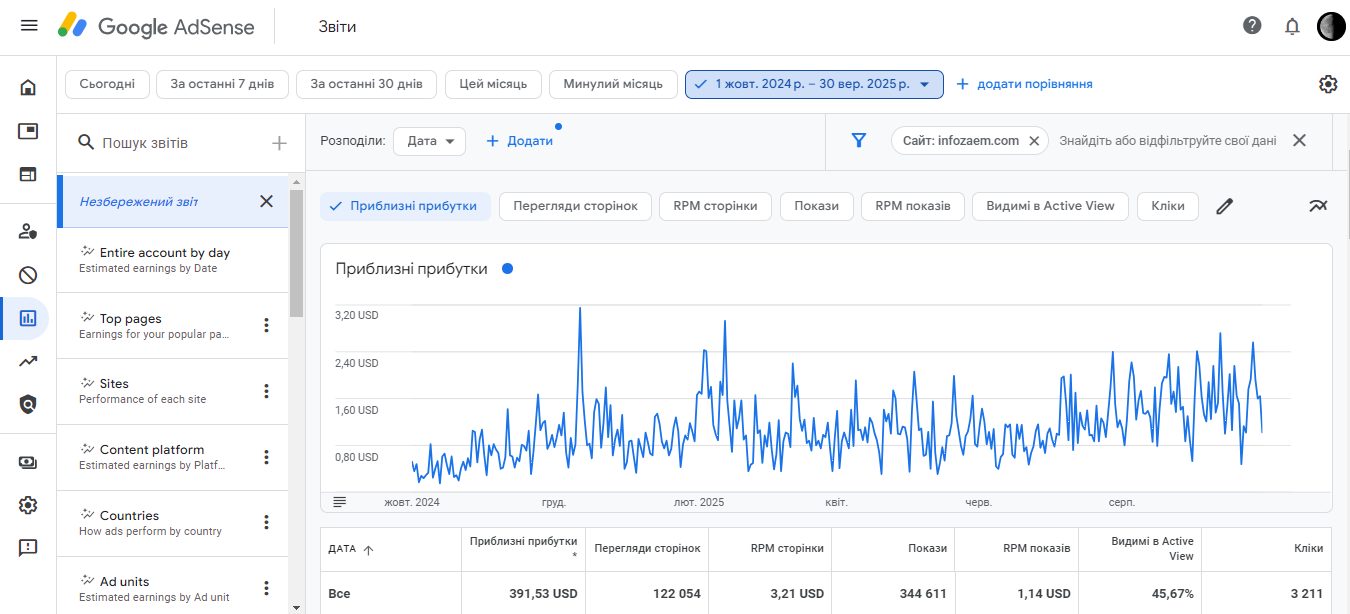Open report settings gear icon
This screenshot has height=614, width=1350.
click(1328, 84)
